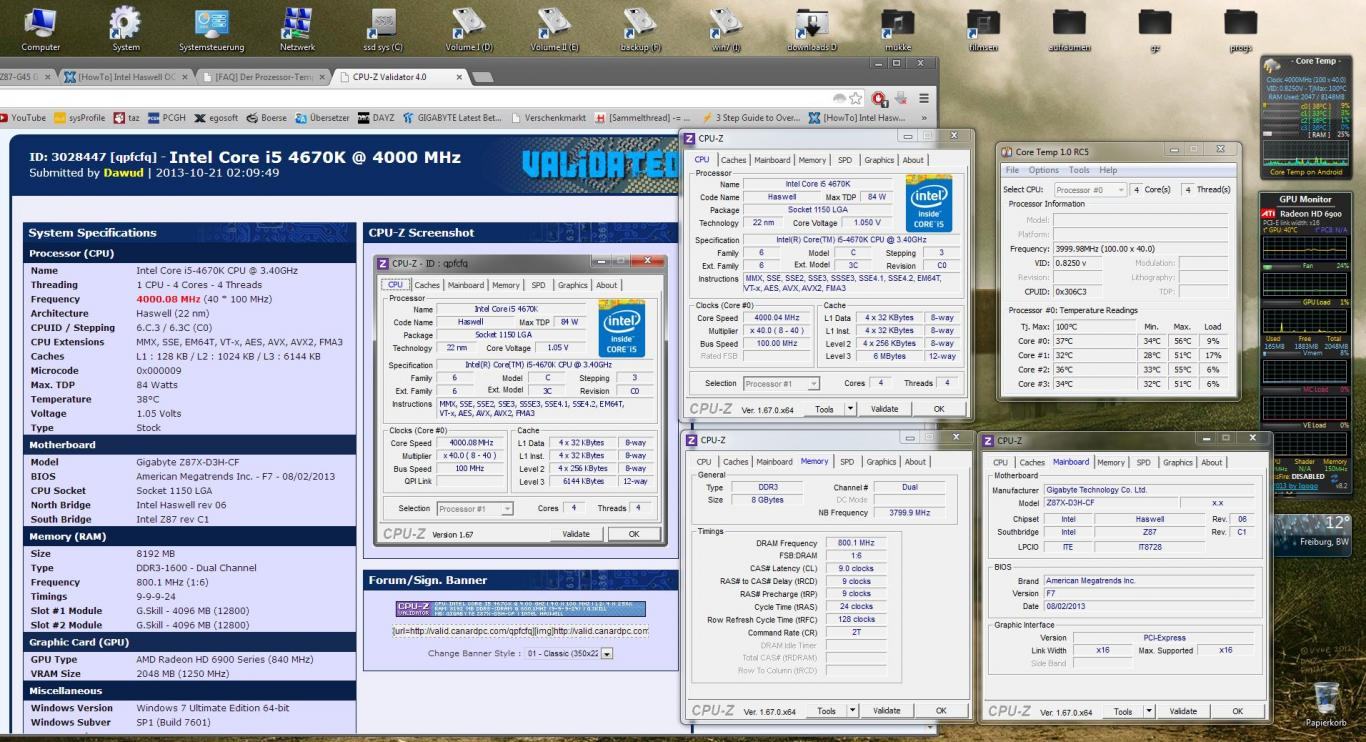Open the System desktop shortcut
Screen dimensions: 1366x742
126,27
